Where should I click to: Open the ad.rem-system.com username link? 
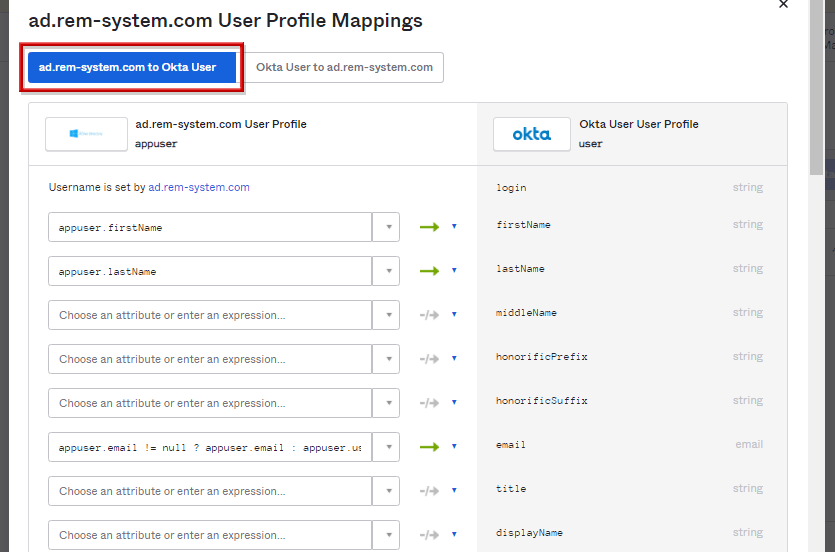199,187
